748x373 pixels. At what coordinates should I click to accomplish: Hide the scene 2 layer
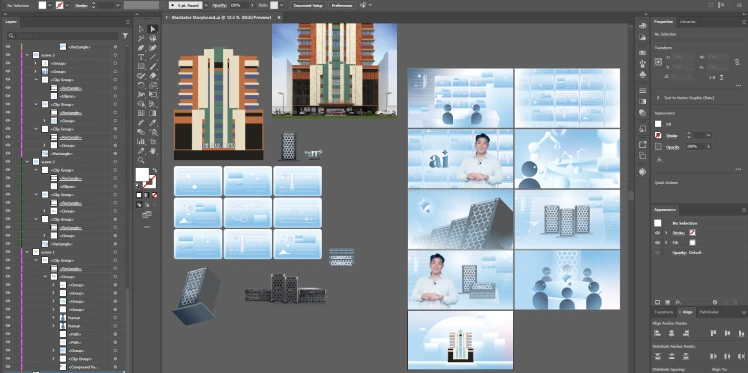point(8,162)
